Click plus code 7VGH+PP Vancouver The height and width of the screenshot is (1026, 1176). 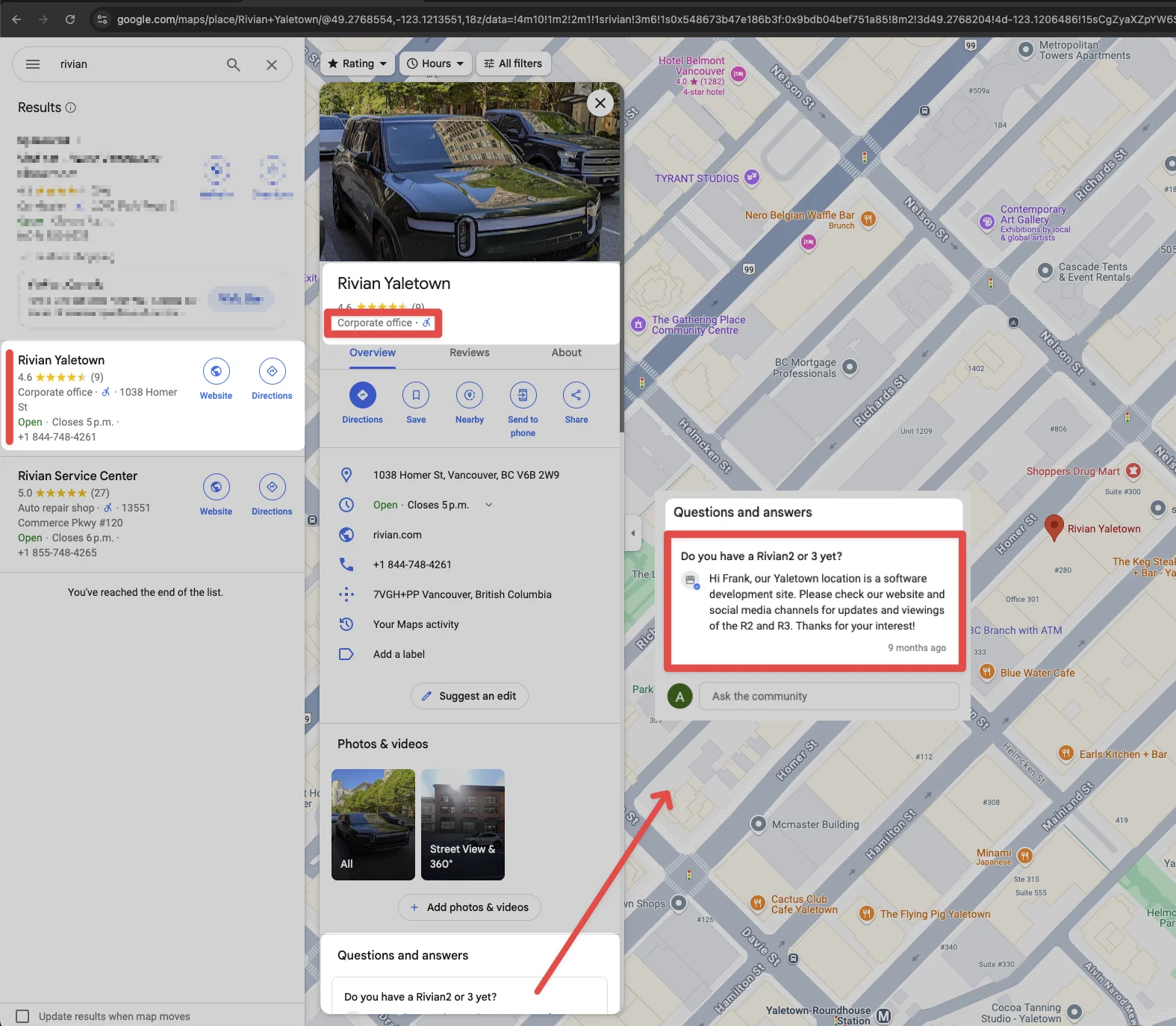tap(462, 594)
